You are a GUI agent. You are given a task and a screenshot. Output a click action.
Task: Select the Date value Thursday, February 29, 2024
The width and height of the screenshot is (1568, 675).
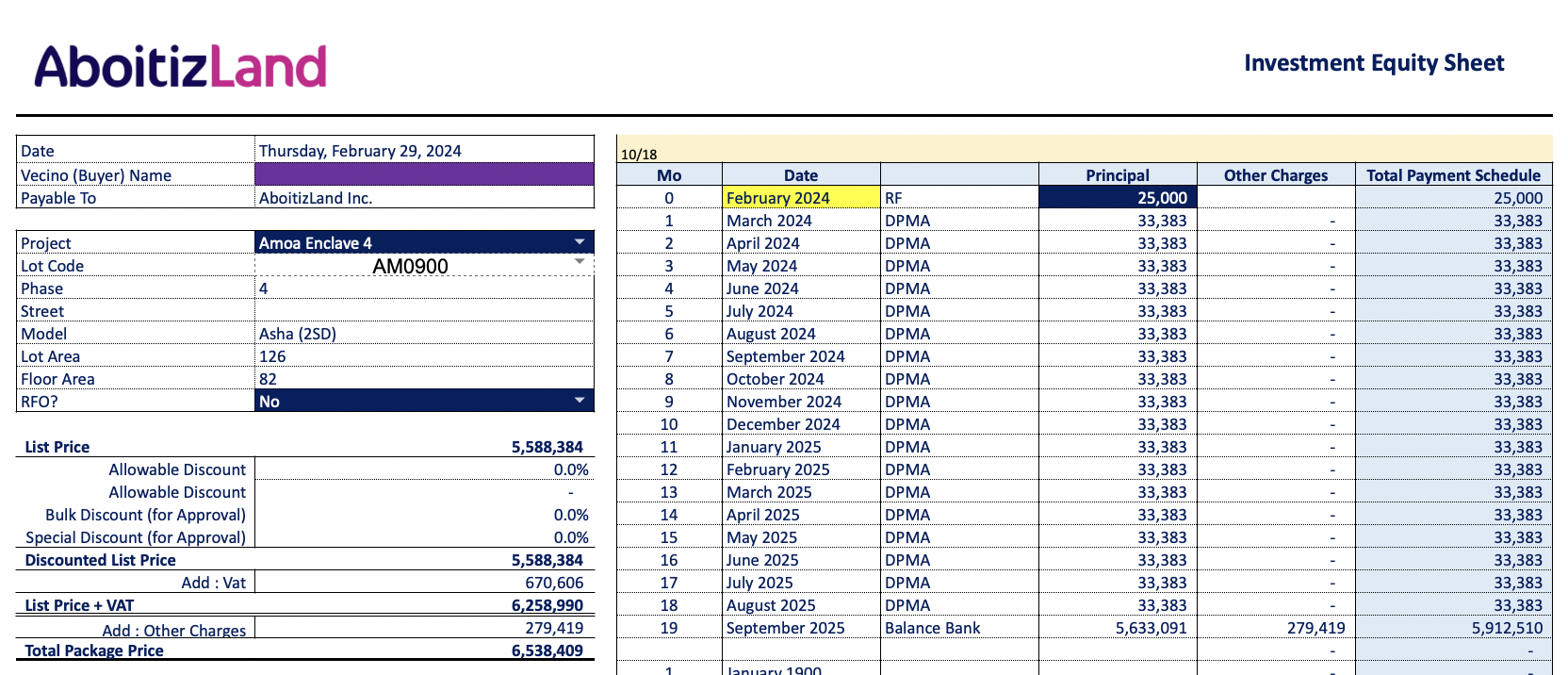click(x=360, y=151)
